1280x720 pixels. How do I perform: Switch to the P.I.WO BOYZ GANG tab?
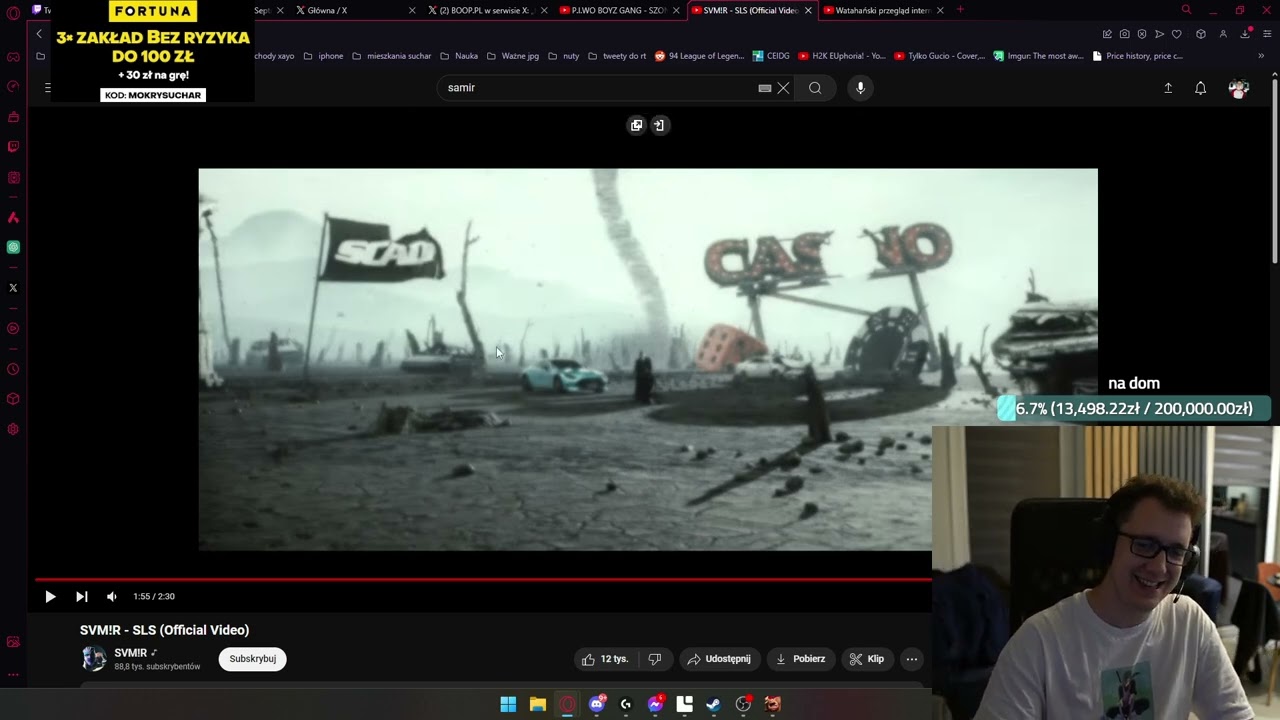point(618,10)
